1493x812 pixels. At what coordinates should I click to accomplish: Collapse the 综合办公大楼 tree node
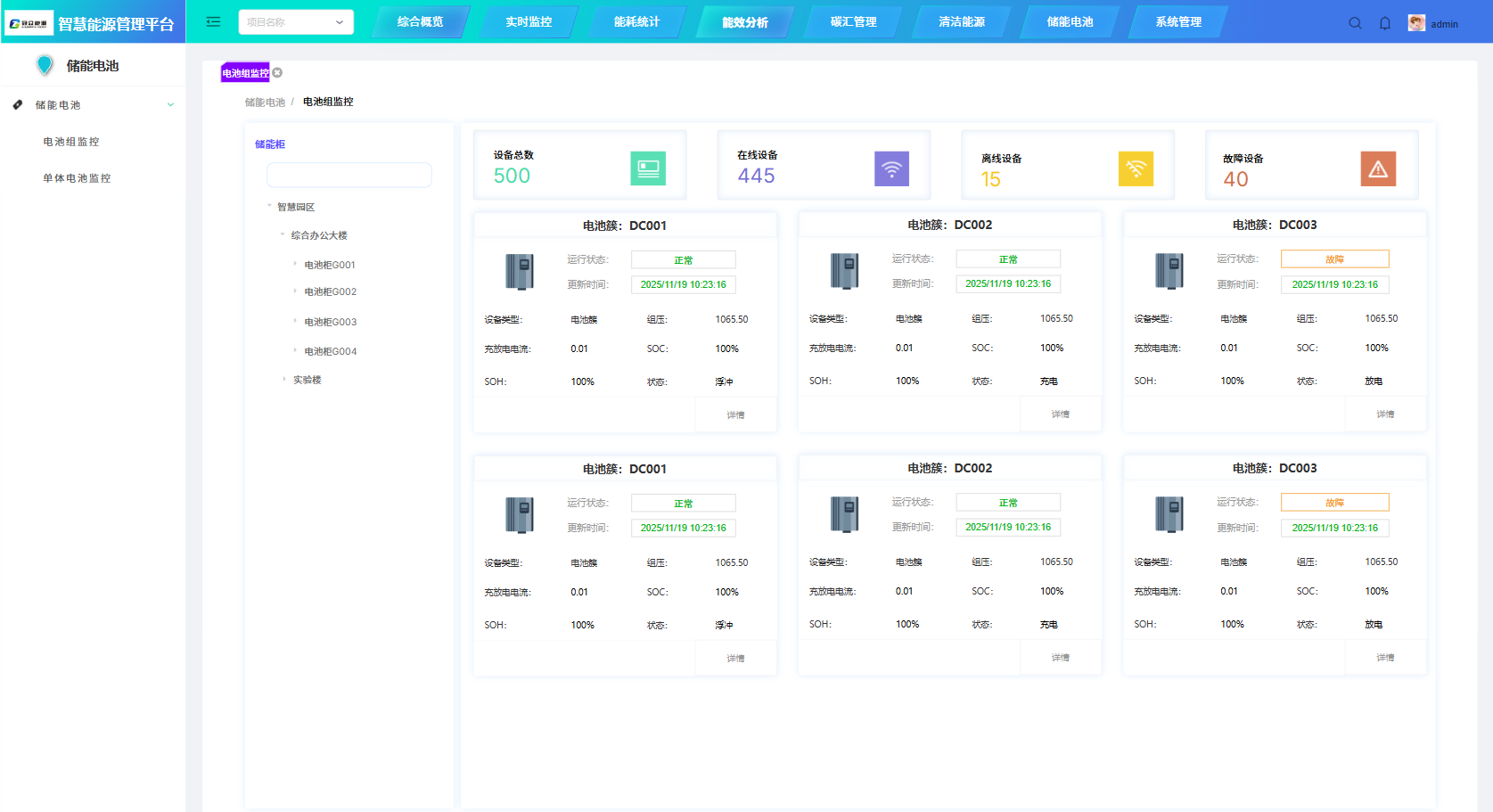283,235
